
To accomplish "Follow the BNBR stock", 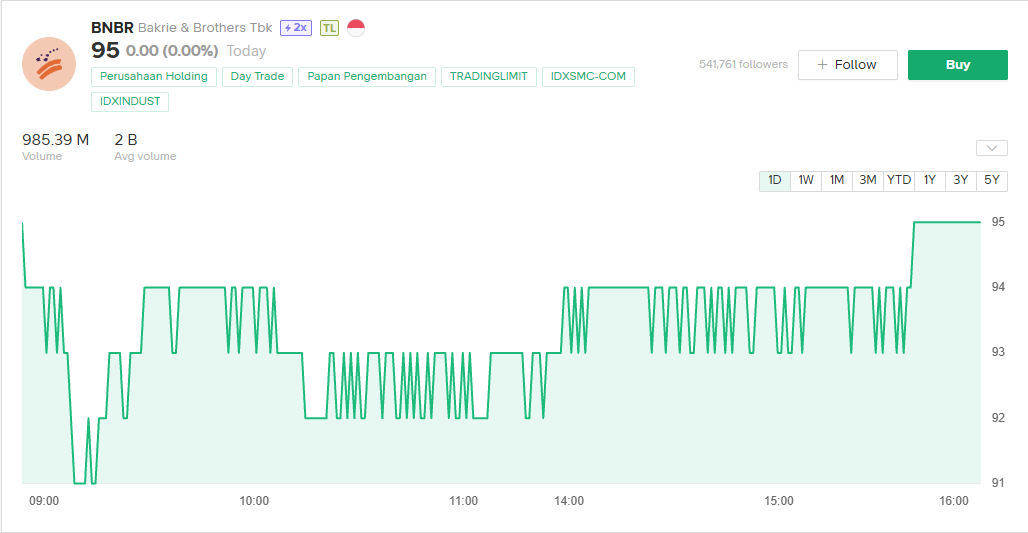I will point(847,65).
